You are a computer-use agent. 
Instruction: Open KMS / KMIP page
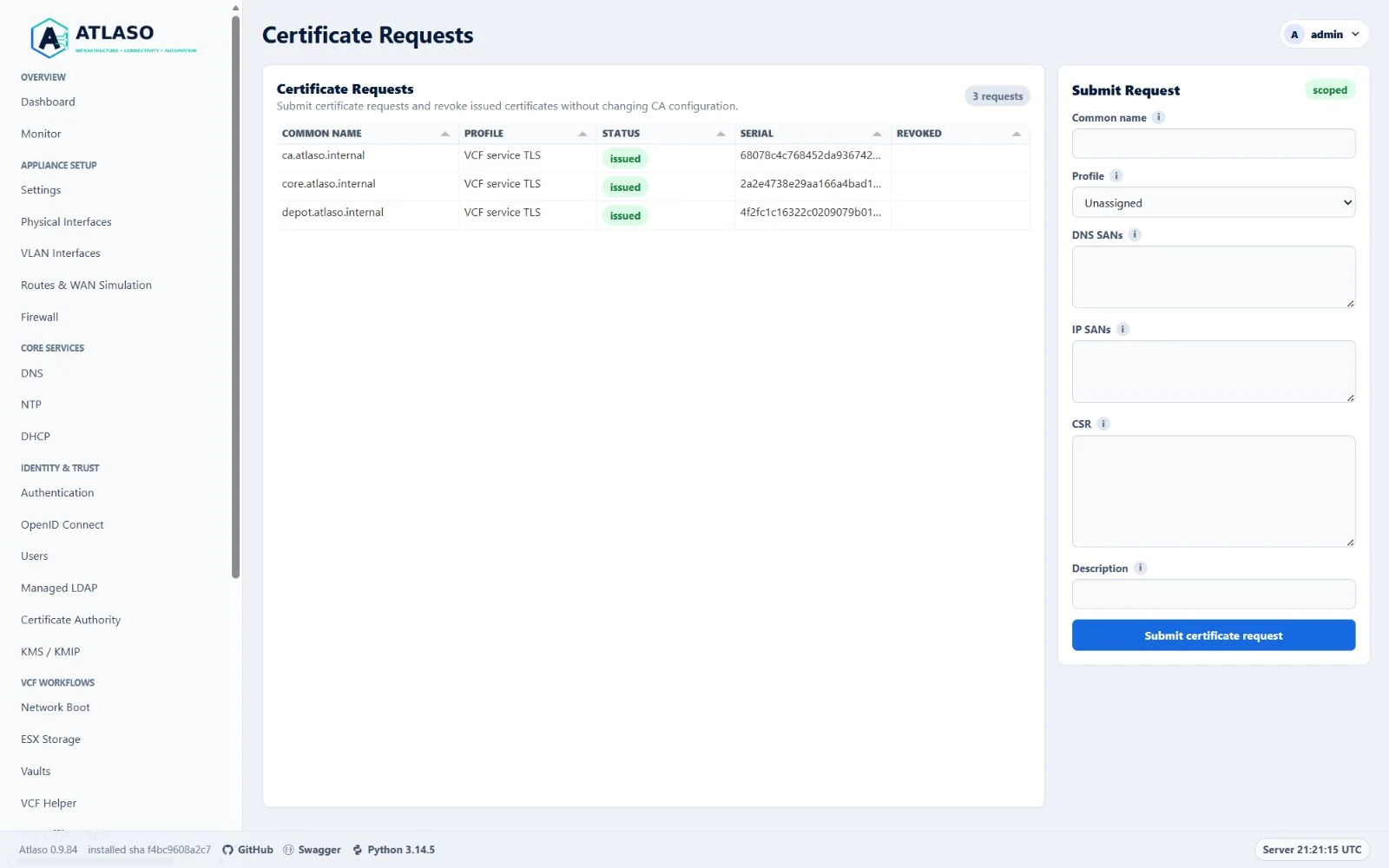50,652
